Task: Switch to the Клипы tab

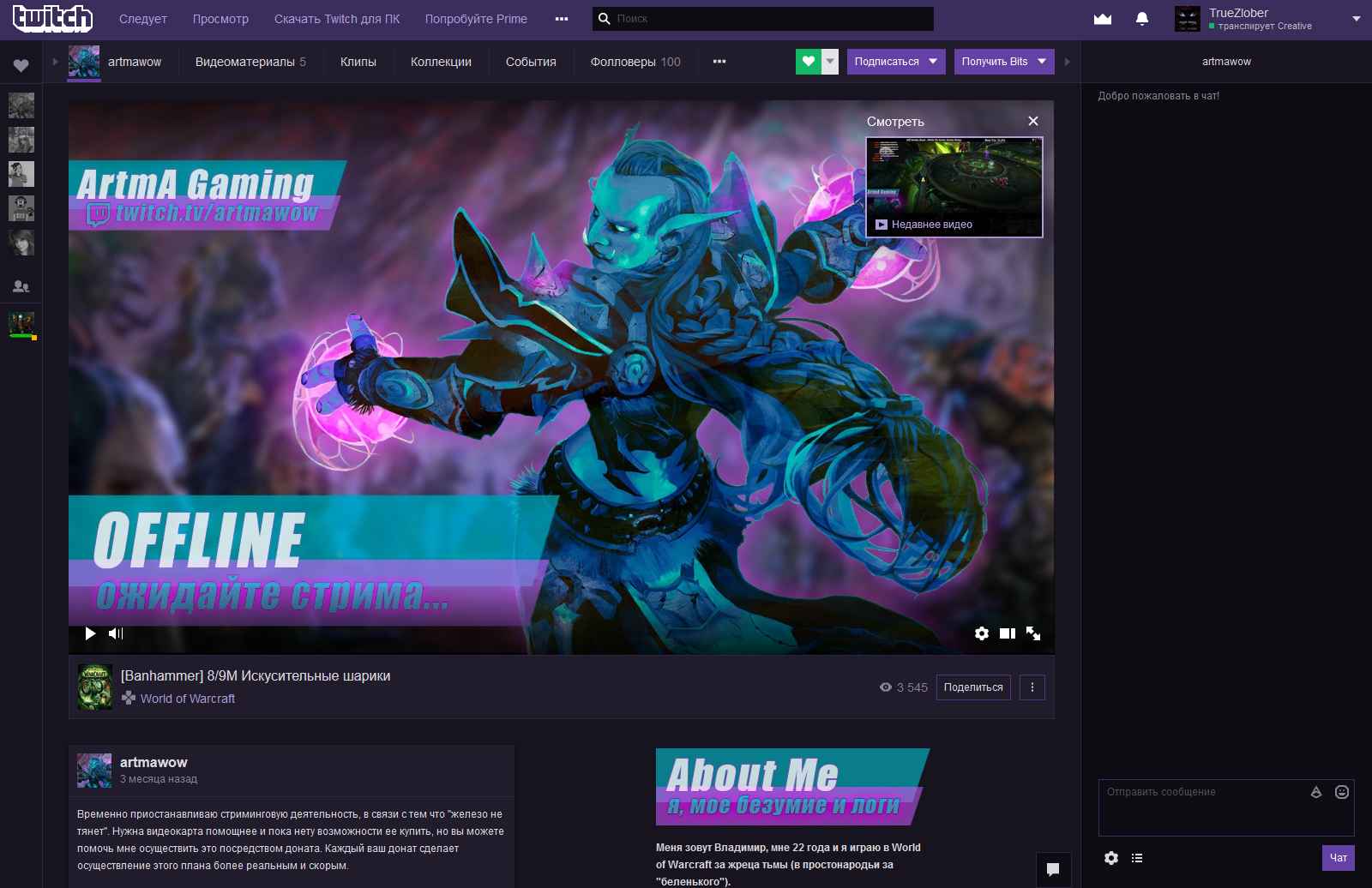Action: 358,62
